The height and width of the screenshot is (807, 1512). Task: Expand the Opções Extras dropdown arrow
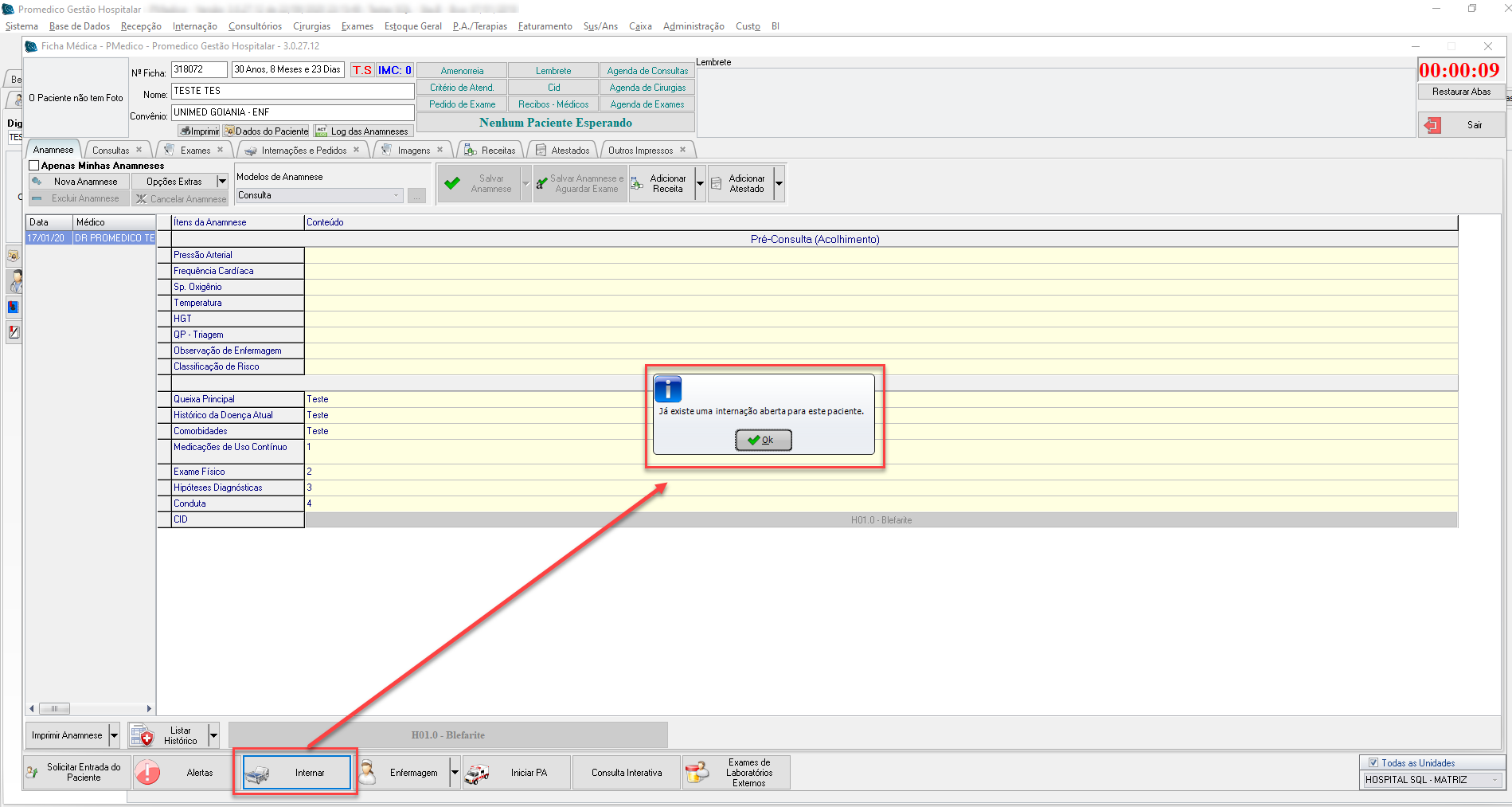coord(222,182)
